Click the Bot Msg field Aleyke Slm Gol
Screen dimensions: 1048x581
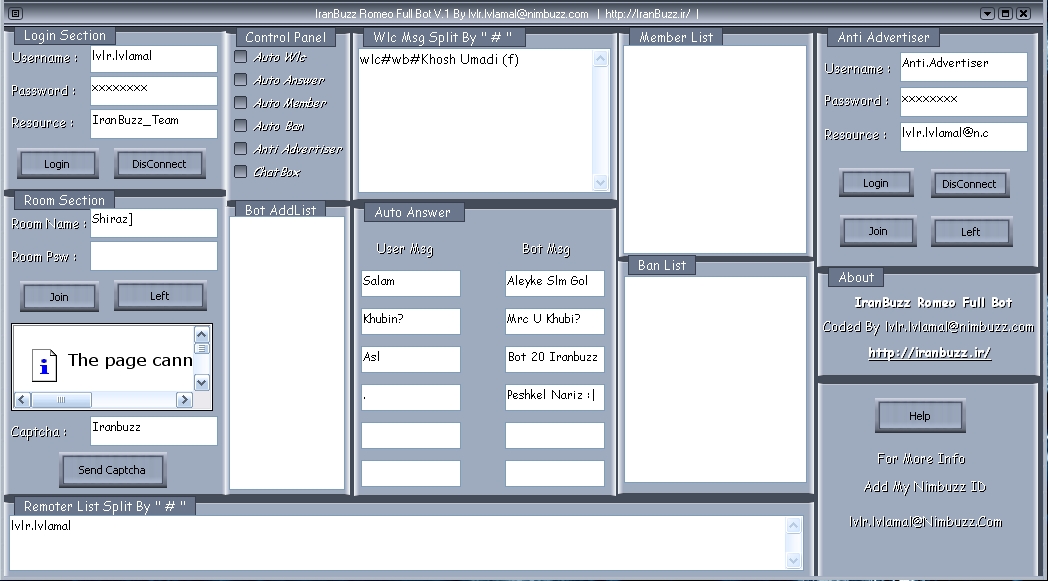(x=555, y=283)
